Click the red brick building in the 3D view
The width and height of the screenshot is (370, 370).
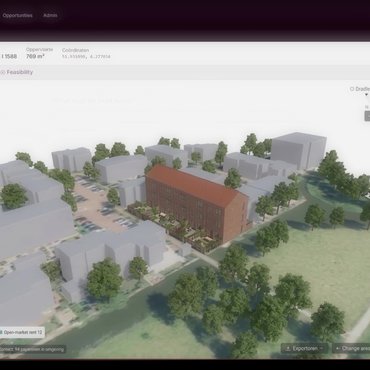click(x=197, y=203)
